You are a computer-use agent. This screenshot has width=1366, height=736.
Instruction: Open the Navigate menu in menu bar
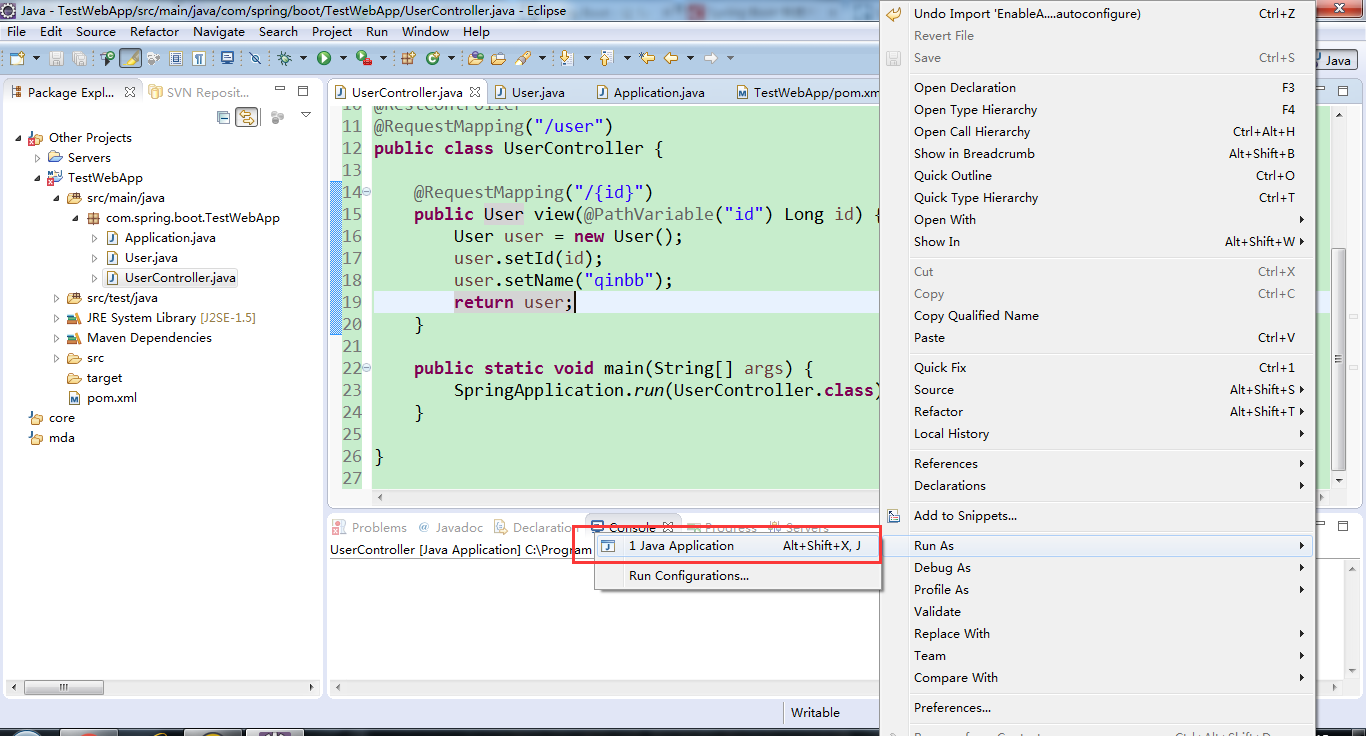(x=219, y=32)
